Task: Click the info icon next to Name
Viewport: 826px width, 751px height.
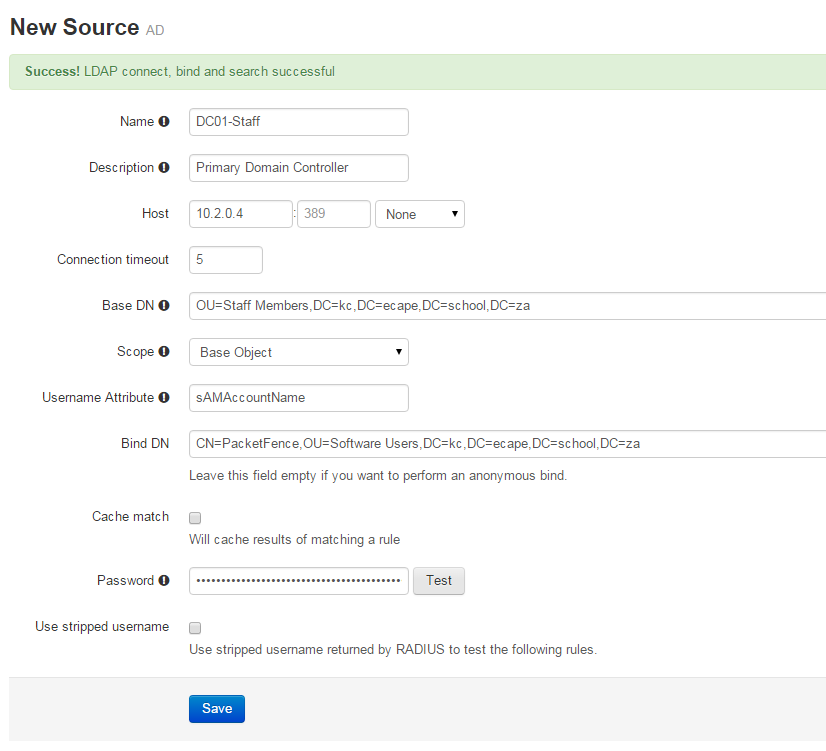Action: pos(164,122)
